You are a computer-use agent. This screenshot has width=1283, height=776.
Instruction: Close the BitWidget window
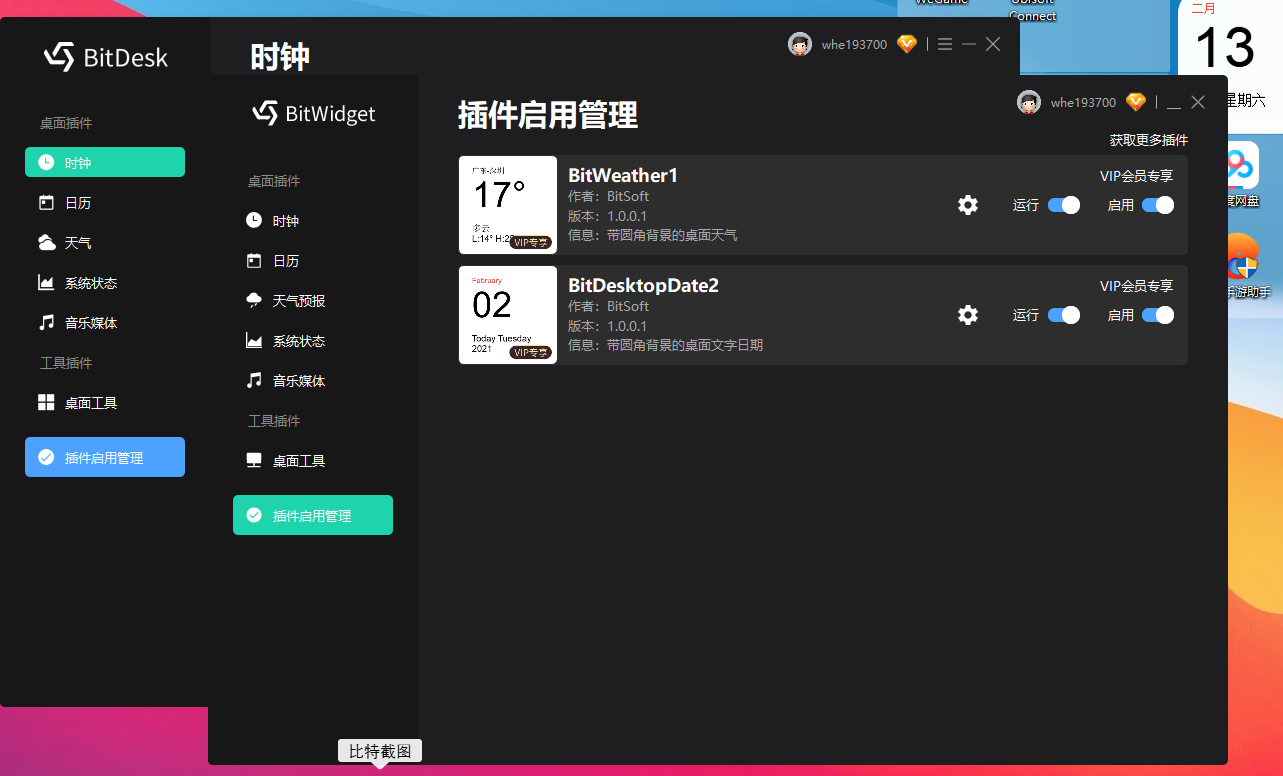pyautogui.click(x=1198, y=102)
